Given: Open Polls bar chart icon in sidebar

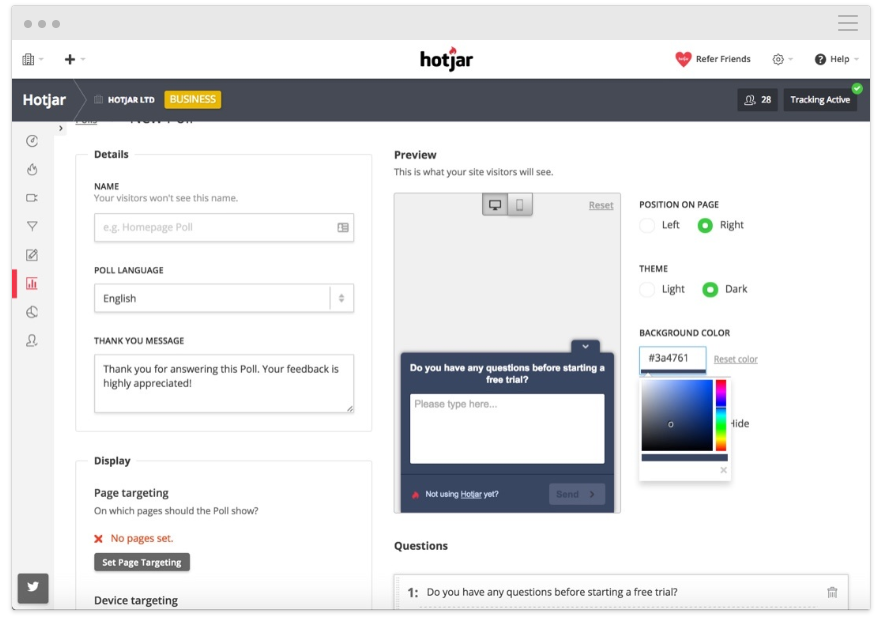Looking at the screenshot, I should point(32,283).
